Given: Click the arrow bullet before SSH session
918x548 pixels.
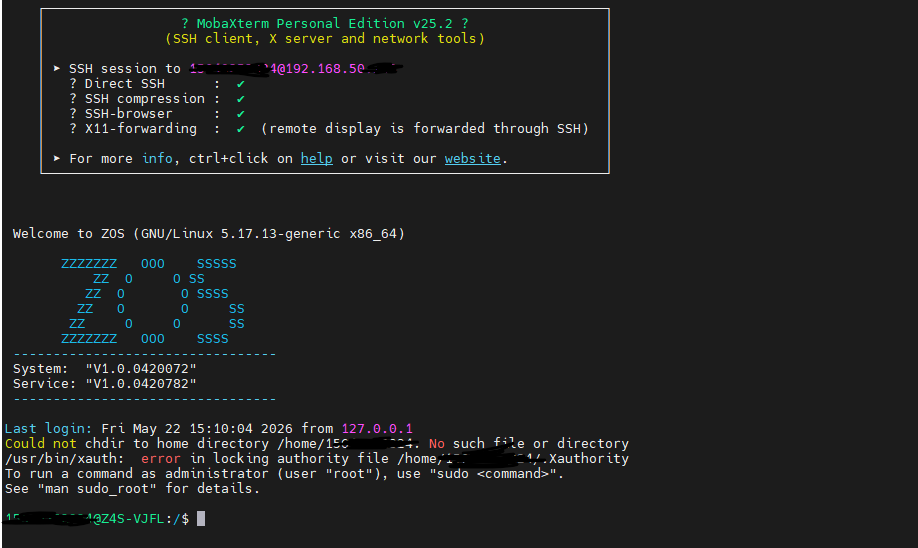Looking at the screenshot, I should coord(57,68).
